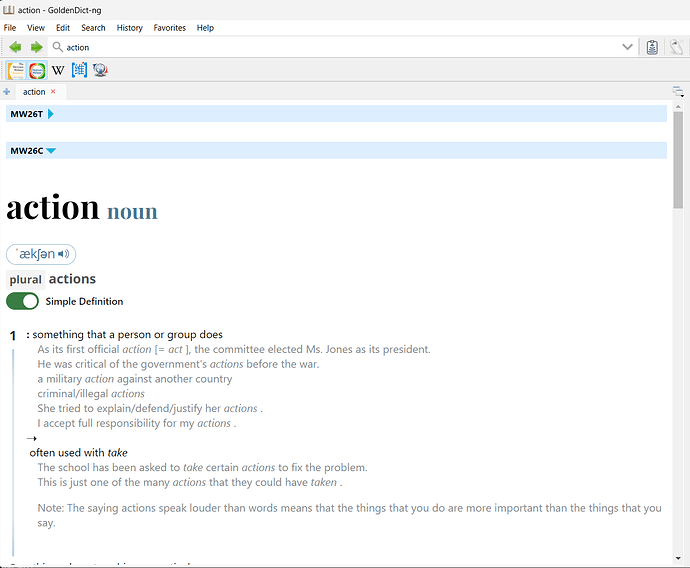Open the search history dropdown arrow
Screen dimensions: 690x568
point(628,47)
